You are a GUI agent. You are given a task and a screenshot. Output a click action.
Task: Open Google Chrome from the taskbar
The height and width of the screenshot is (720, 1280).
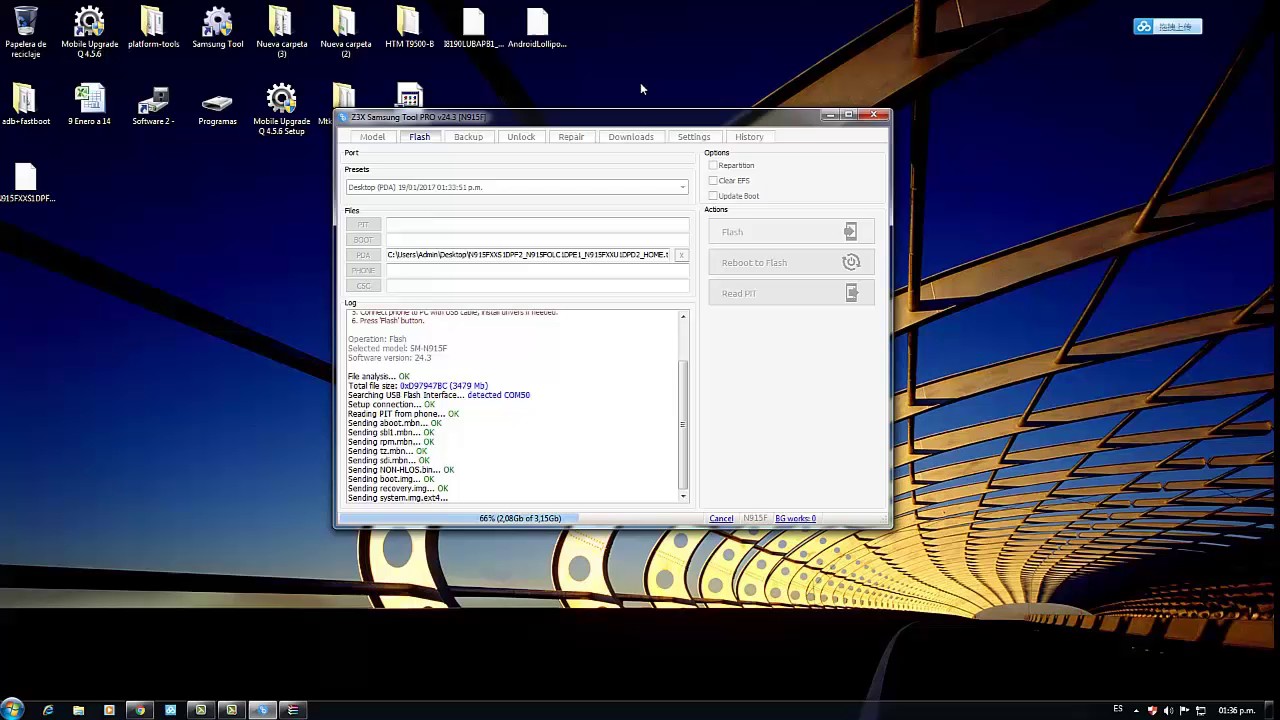(140, 710)
